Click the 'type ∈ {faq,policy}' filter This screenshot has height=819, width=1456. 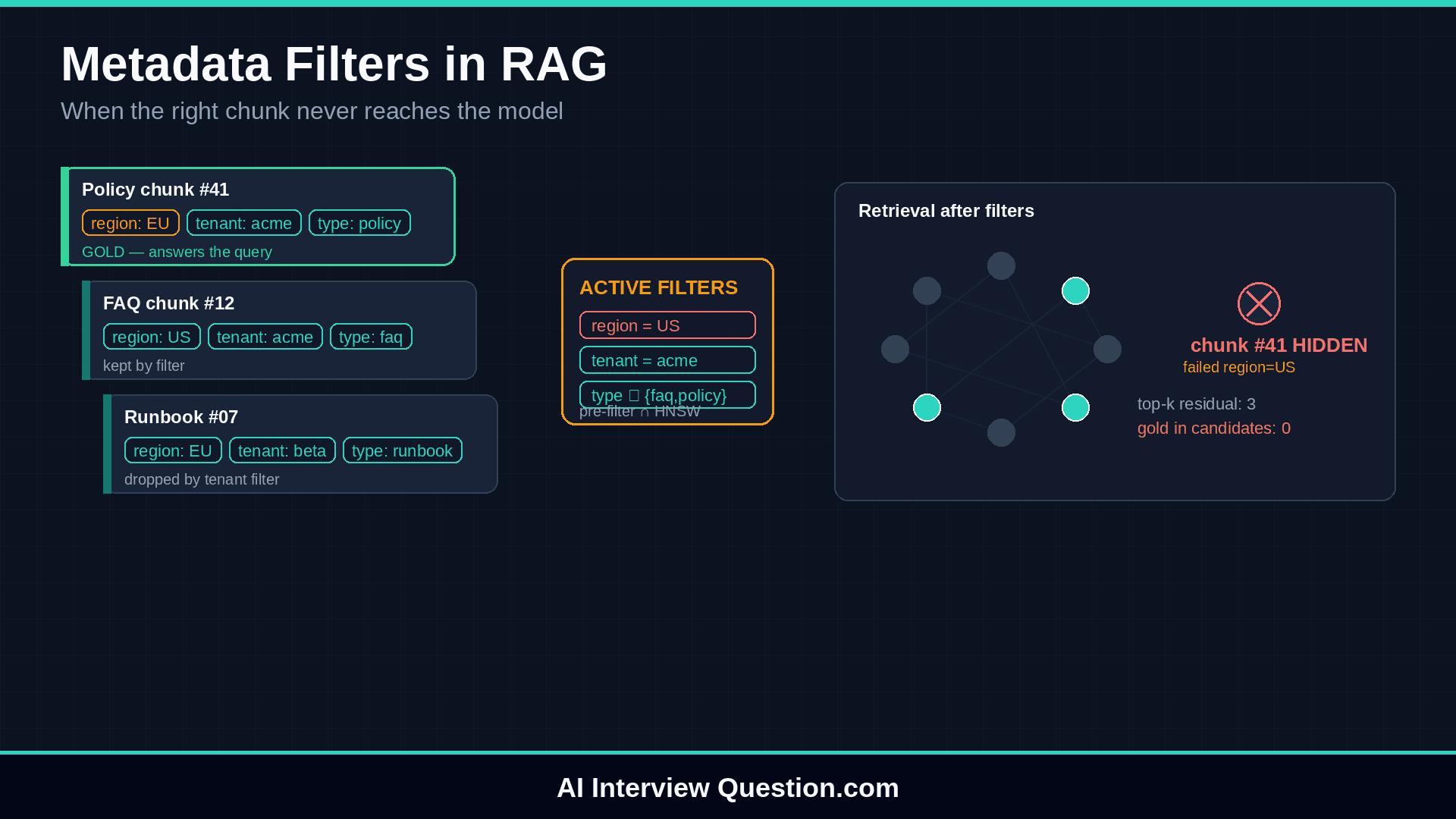667,395
